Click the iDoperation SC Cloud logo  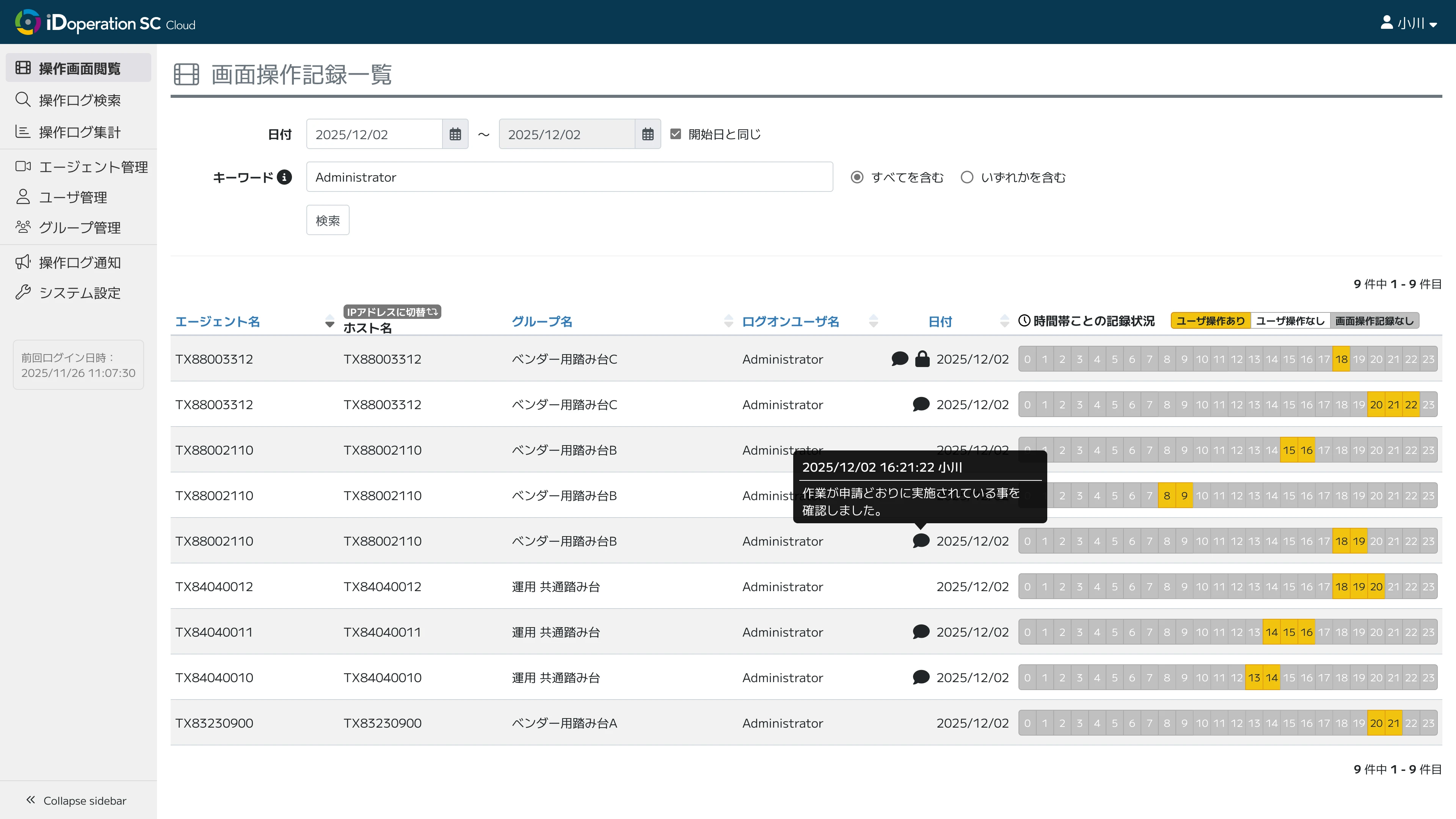(x=105, y=23)
